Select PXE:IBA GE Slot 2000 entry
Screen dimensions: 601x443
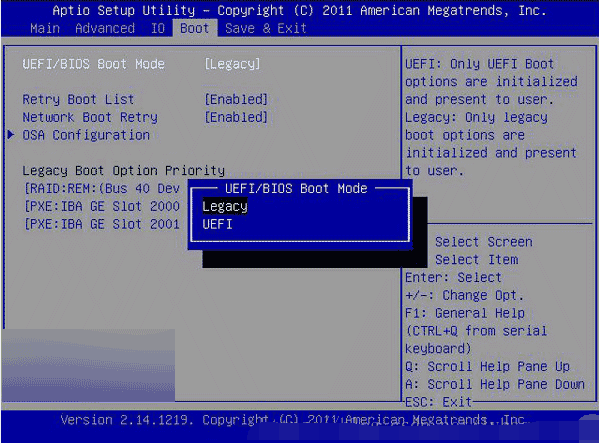tap(102, 207)
